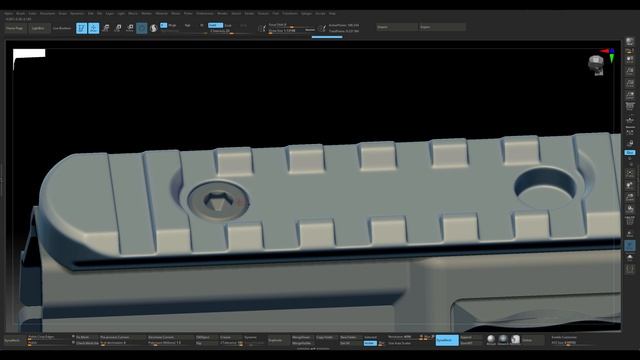The image size is (640, 360).
Task: Select the first material sphere at bottom
Action: (x=491, y=339)
